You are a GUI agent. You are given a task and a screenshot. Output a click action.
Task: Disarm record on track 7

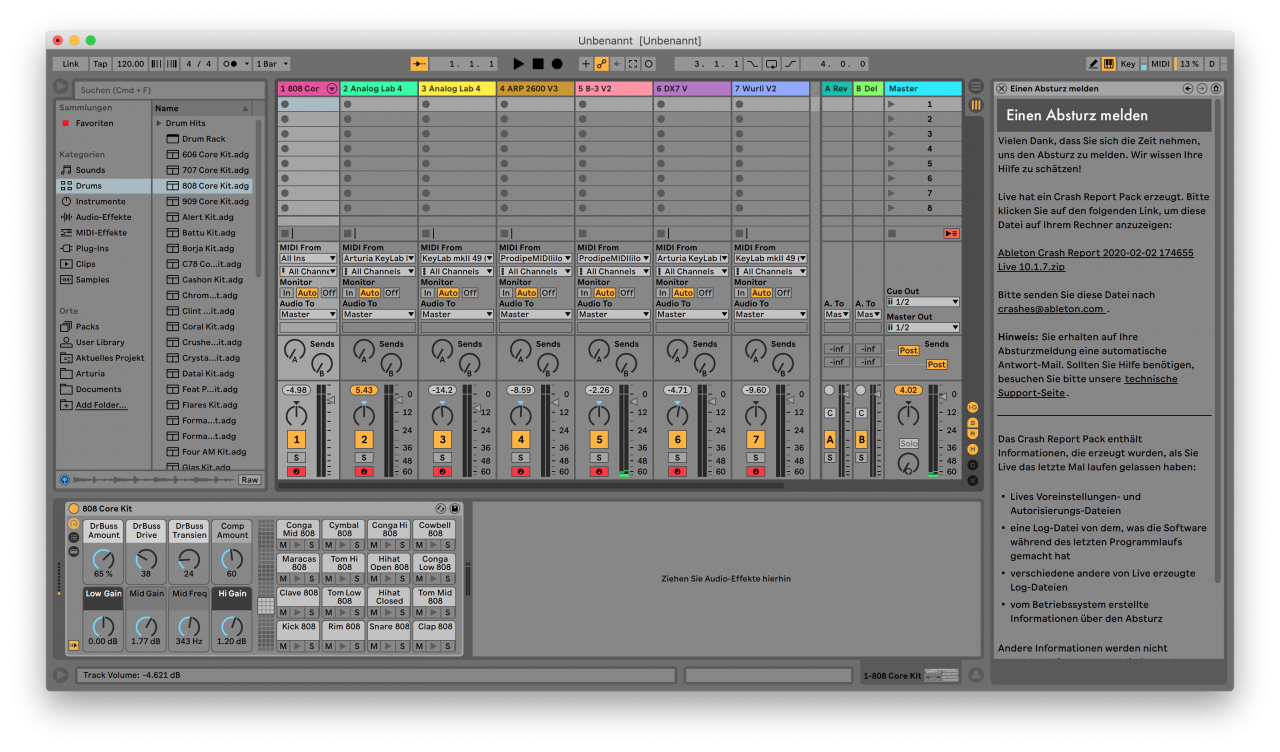coord(756,471)
